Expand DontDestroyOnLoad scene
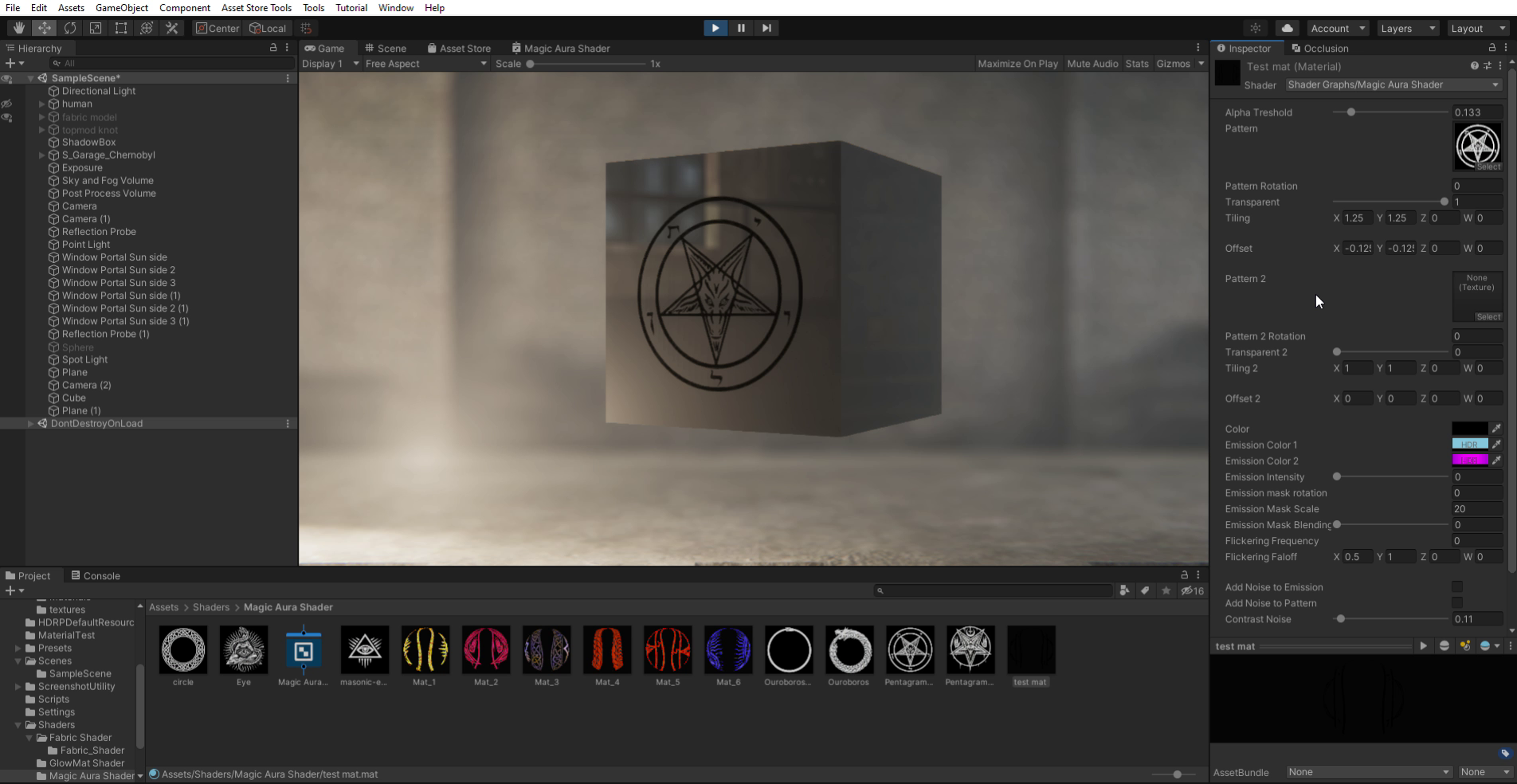Screen dimensions: 1517x784 click(30, 423)
